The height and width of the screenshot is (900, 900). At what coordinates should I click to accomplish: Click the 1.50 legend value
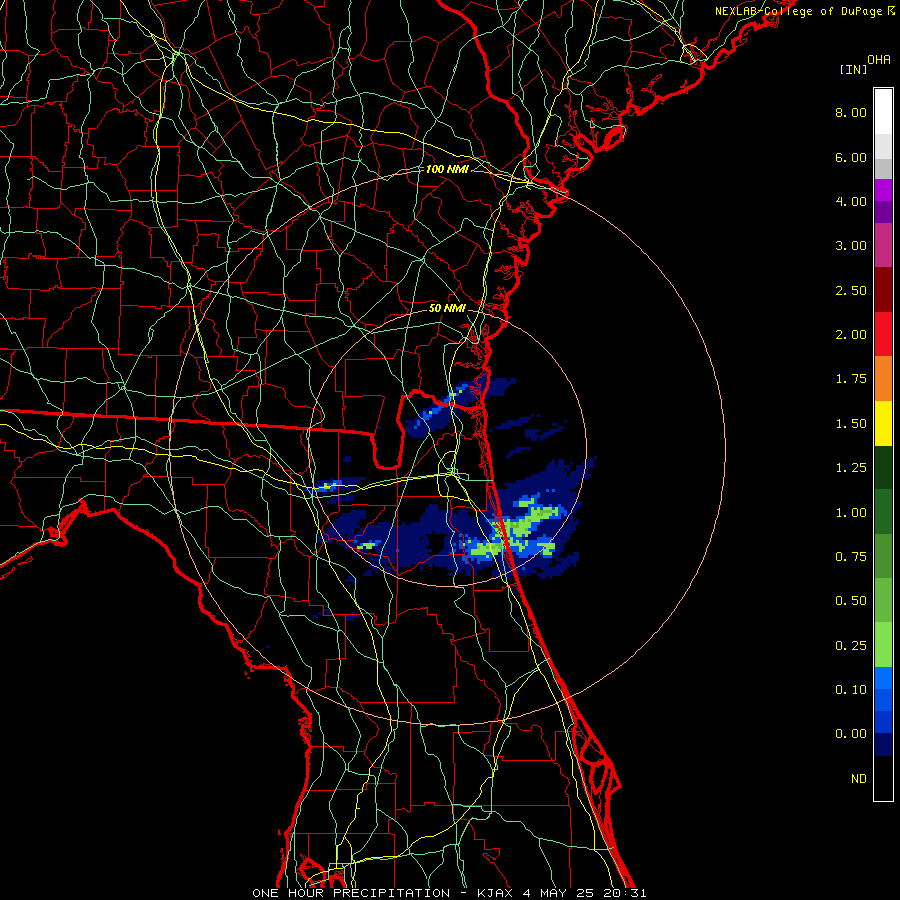coord(851,424)
